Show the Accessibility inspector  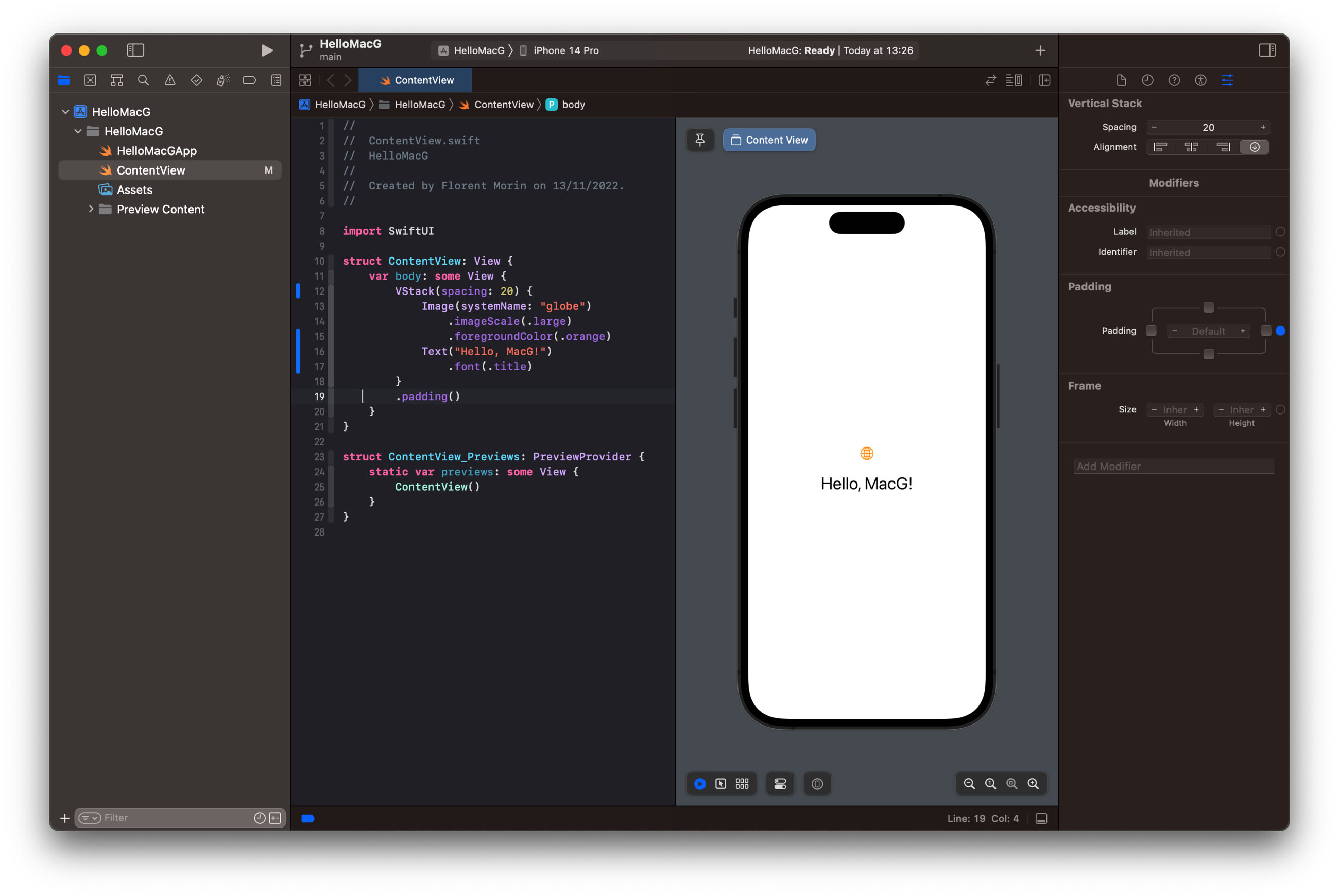(1200, 80)
